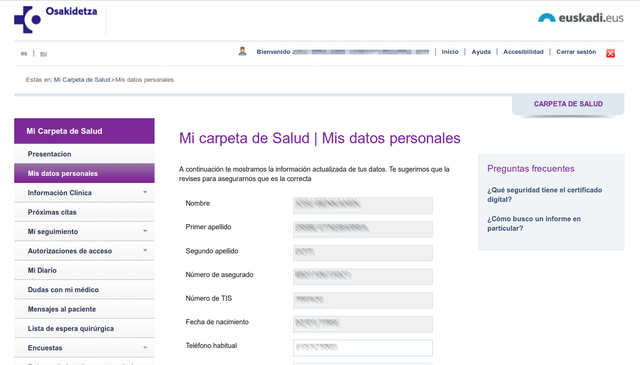Viewport: 640px width, 365px height.
Task: Click the Mi Carpeta de Salud sidebar header
Action: point(84,131)
